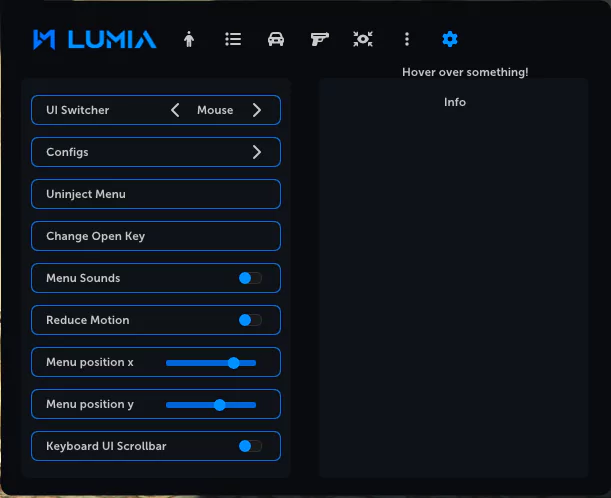The width and height of the screenshot is (611, 498).
Task: Click the Mouse value in UI Switcher
Action: point(215,110)
